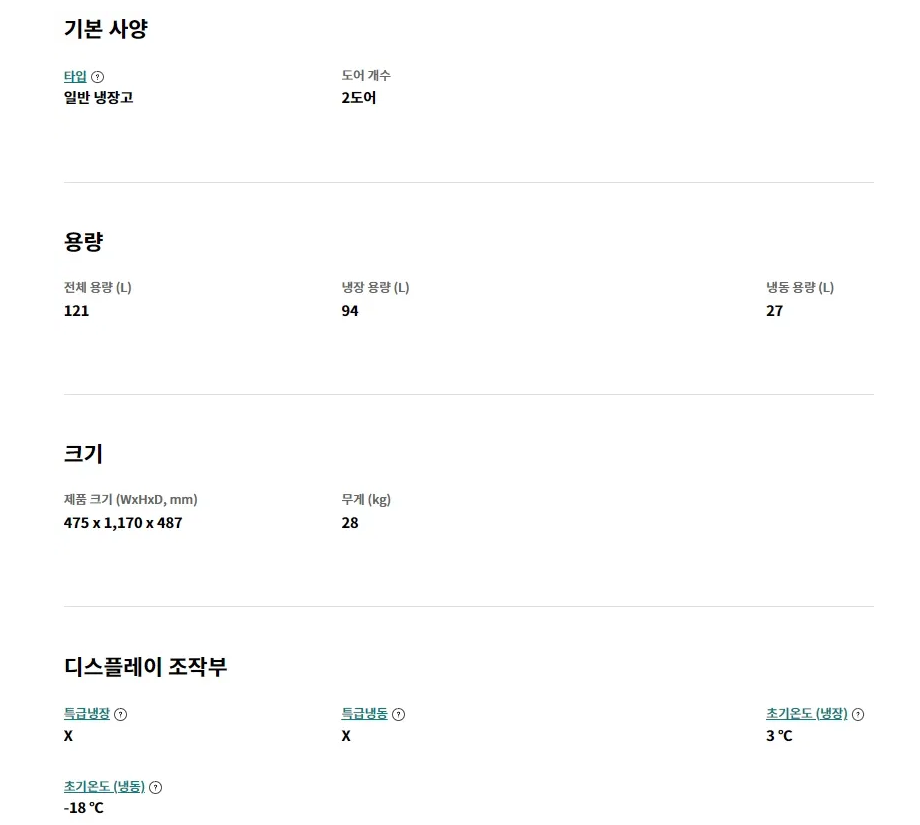Open the 초기온도 (냉동) link
Viewport: 920px width, 825px height.
(x=104, y=787)
